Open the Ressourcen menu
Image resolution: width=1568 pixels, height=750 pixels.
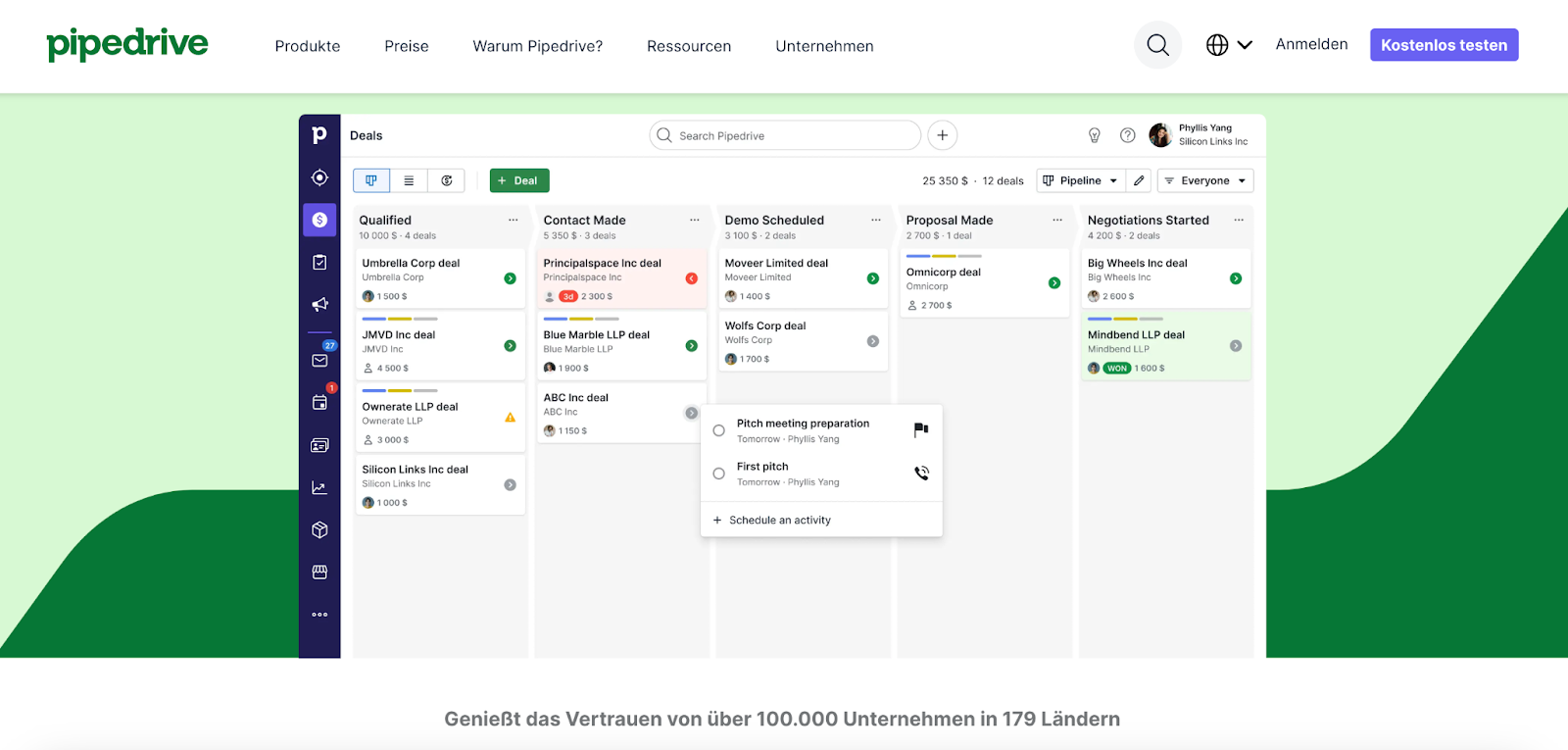coord(689,46)
